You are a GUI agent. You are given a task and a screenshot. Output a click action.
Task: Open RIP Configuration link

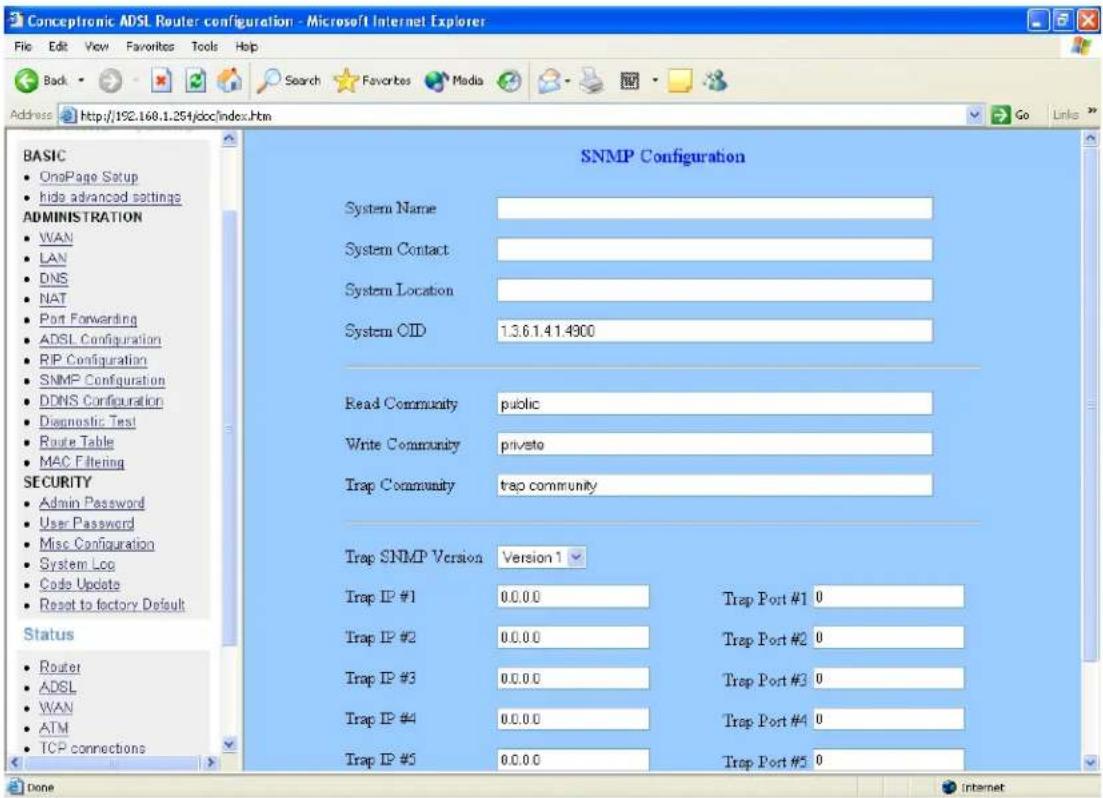click(x=93, y=360)
